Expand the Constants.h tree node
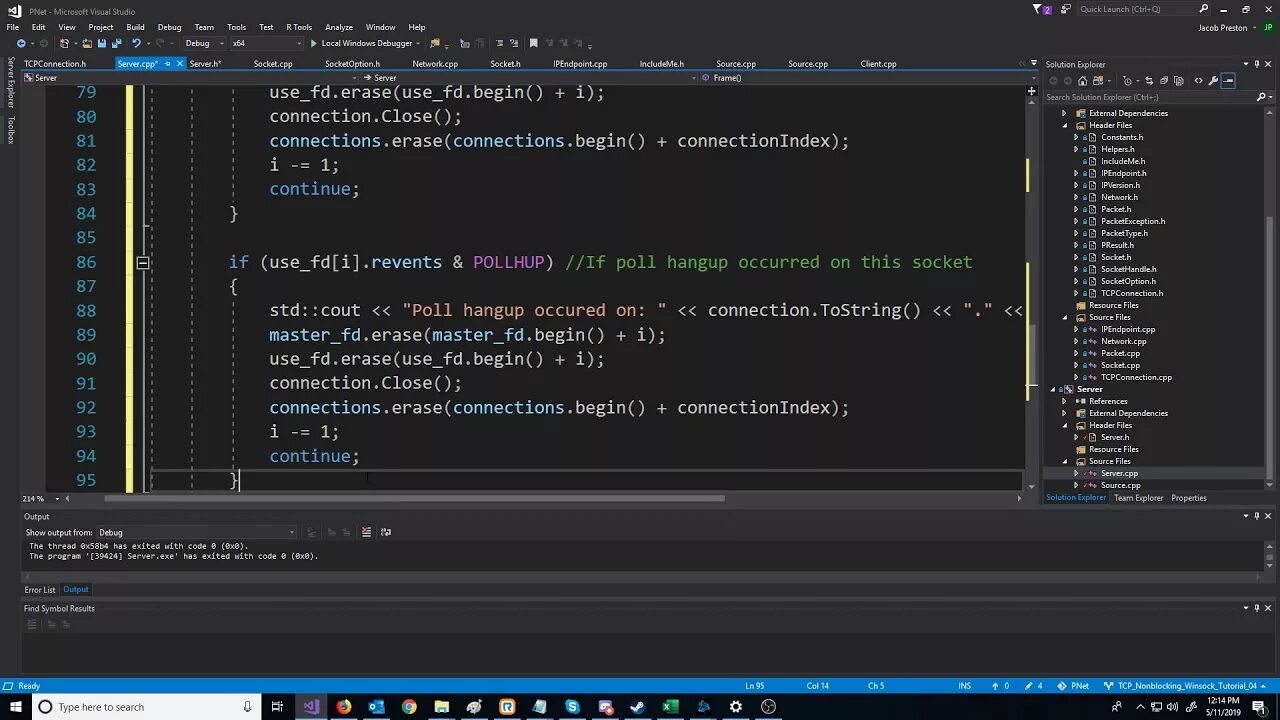The image size is (1280, 720). (x=1076, y=137)
